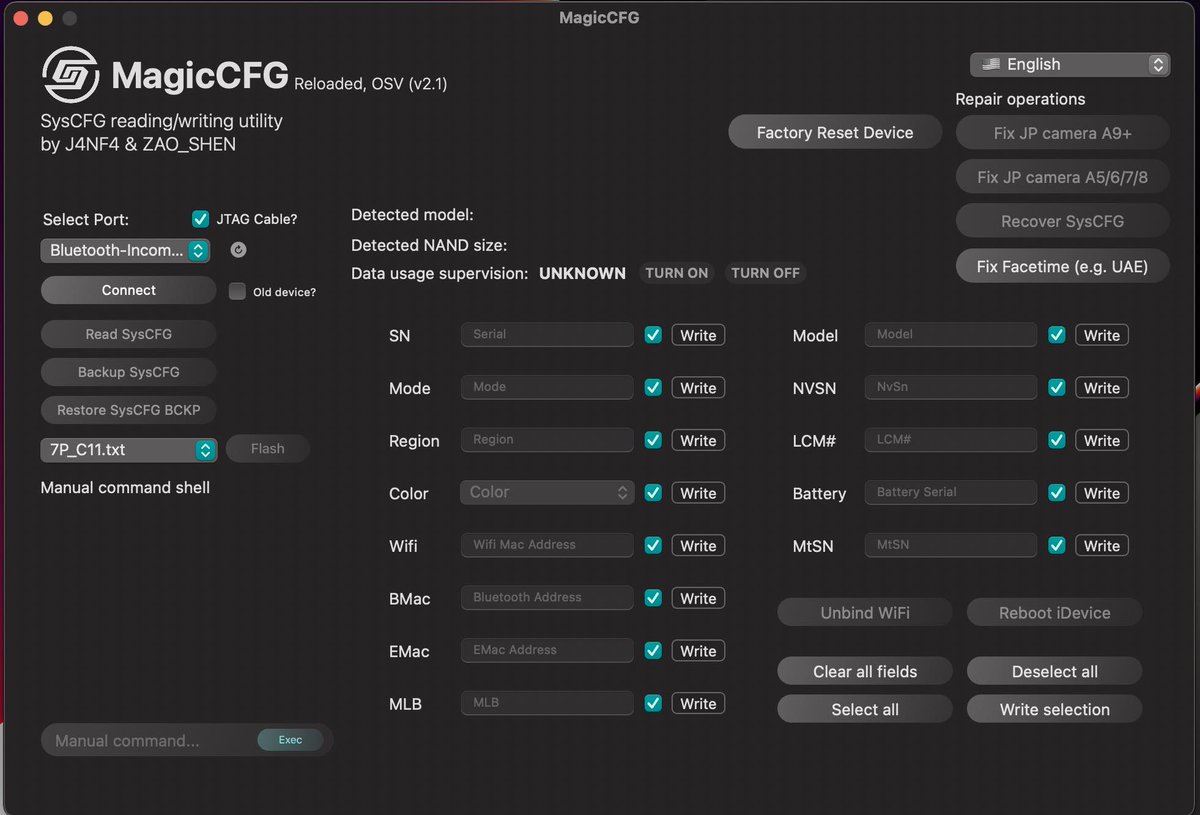
Task: Toggle the JTAG Cable checkbox
Action: (200, 219)
